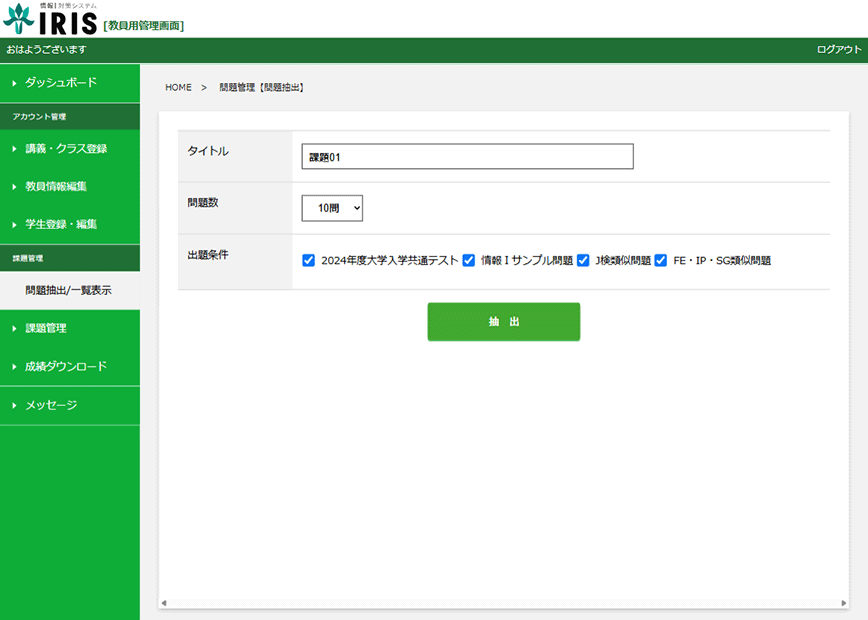This screenshot has width=868, height=620.
Task: Click the arrow icon beside 講義・クラス登録
Action: pyautogui.click(x=14, y=149)
